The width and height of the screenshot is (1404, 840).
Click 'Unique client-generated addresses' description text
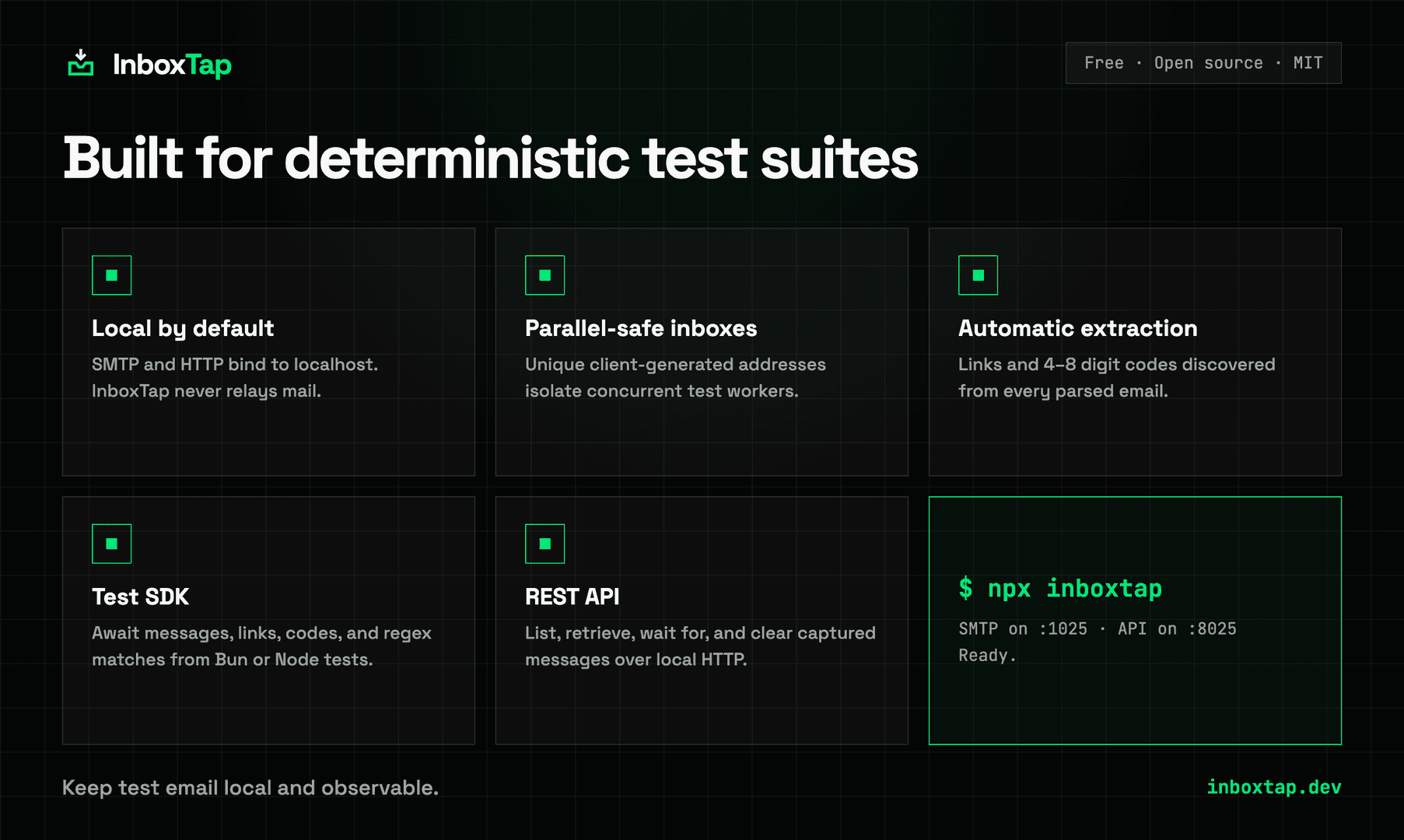pos(675,364)
